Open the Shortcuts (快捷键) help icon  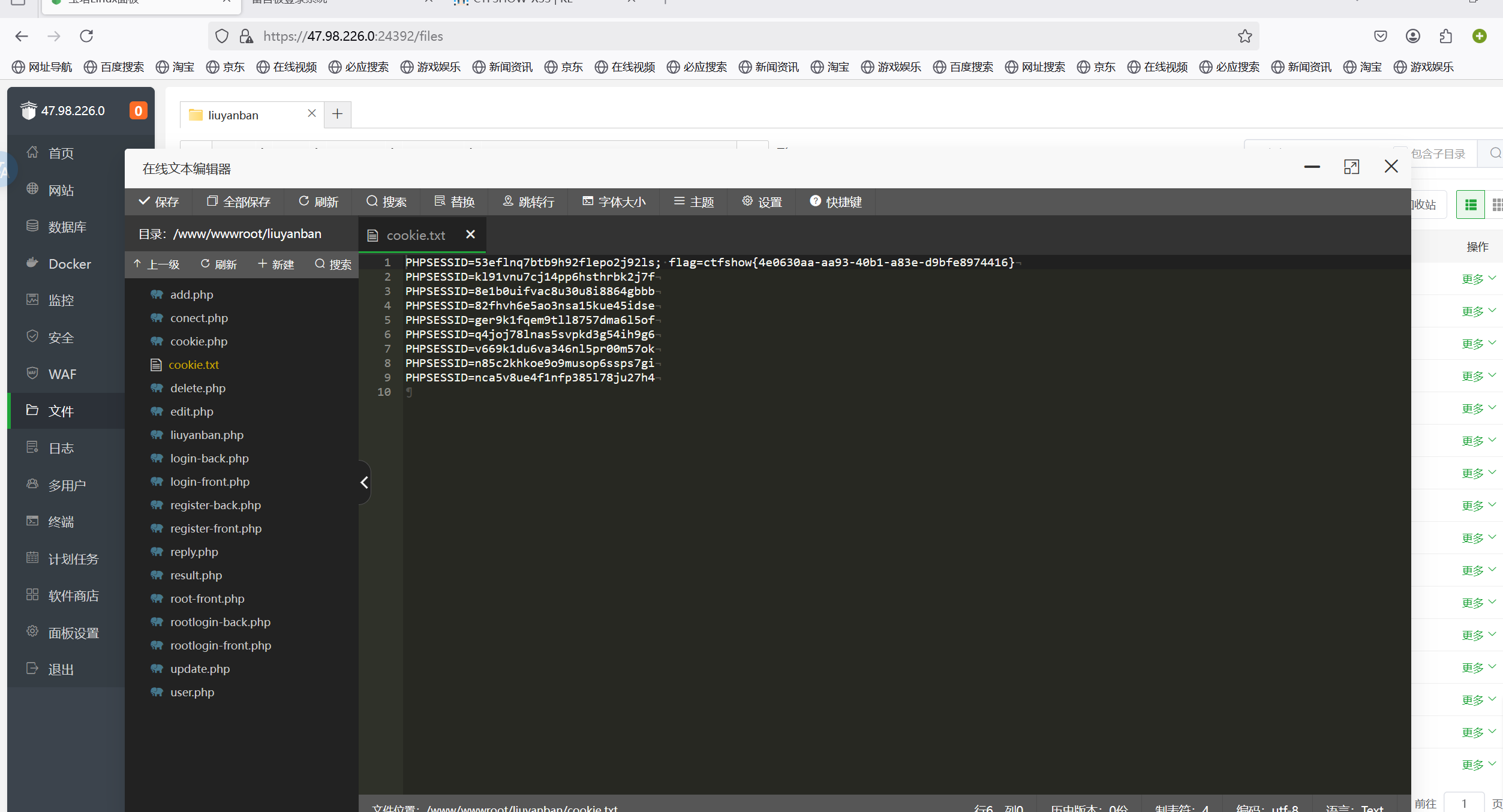click(815, 201)
